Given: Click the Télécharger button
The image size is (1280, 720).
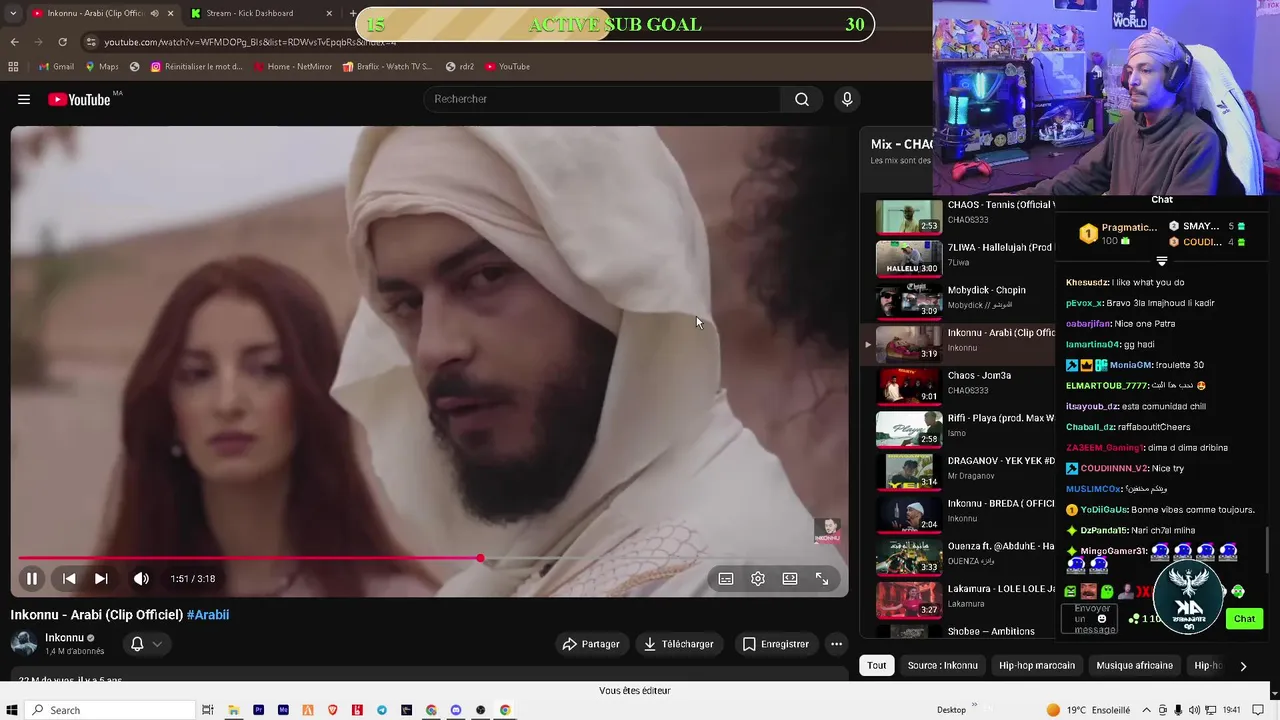Looking at the screenshot, I should pos(679,644).
